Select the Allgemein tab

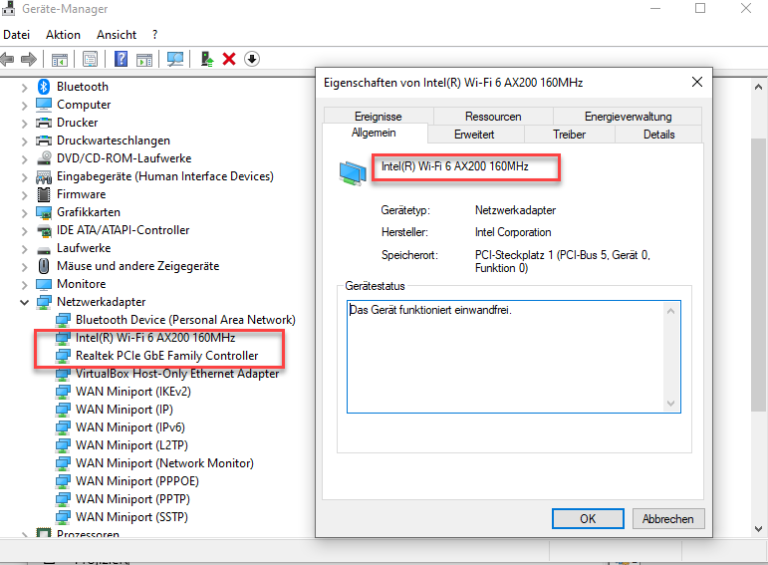[374, 133]
